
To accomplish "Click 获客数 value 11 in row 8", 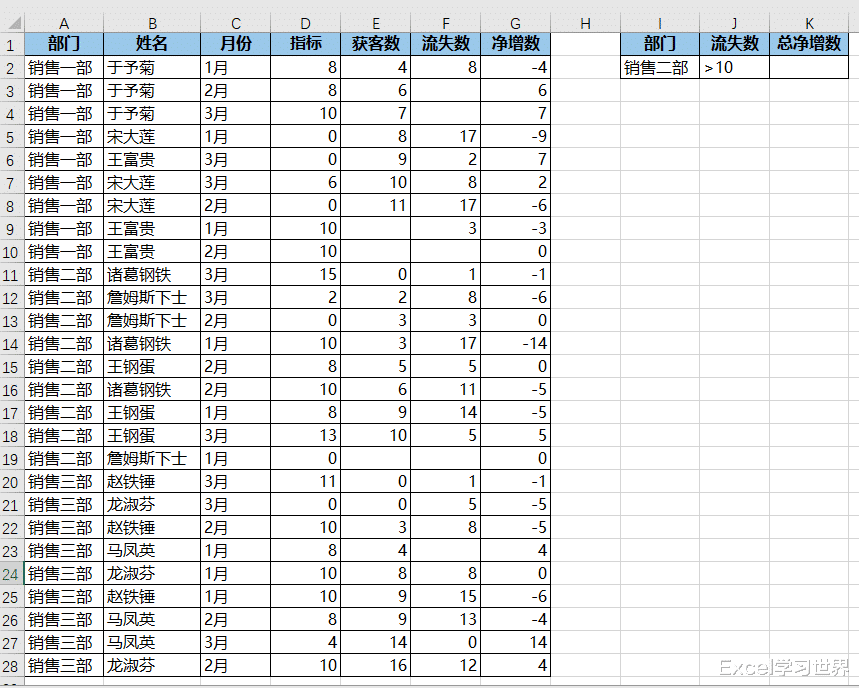I will click(x=376, y=205).
